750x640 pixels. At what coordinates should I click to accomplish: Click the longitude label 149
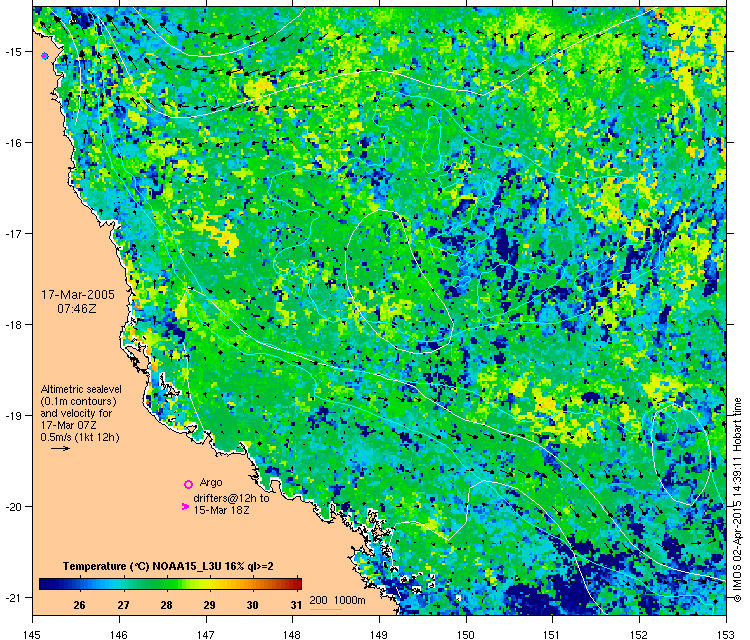pyautogui.click(x=379, y=635)
